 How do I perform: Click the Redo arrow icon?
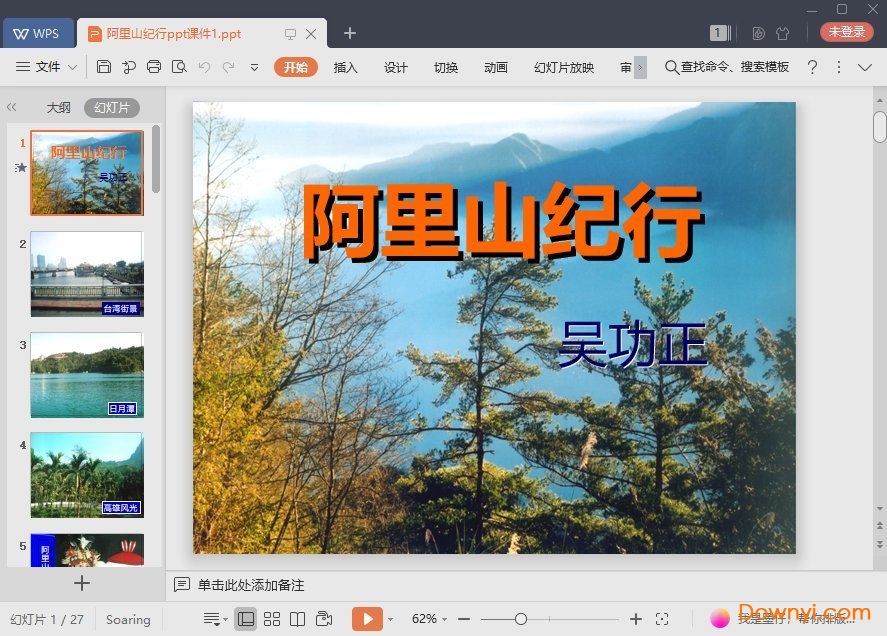coord(231,67)
